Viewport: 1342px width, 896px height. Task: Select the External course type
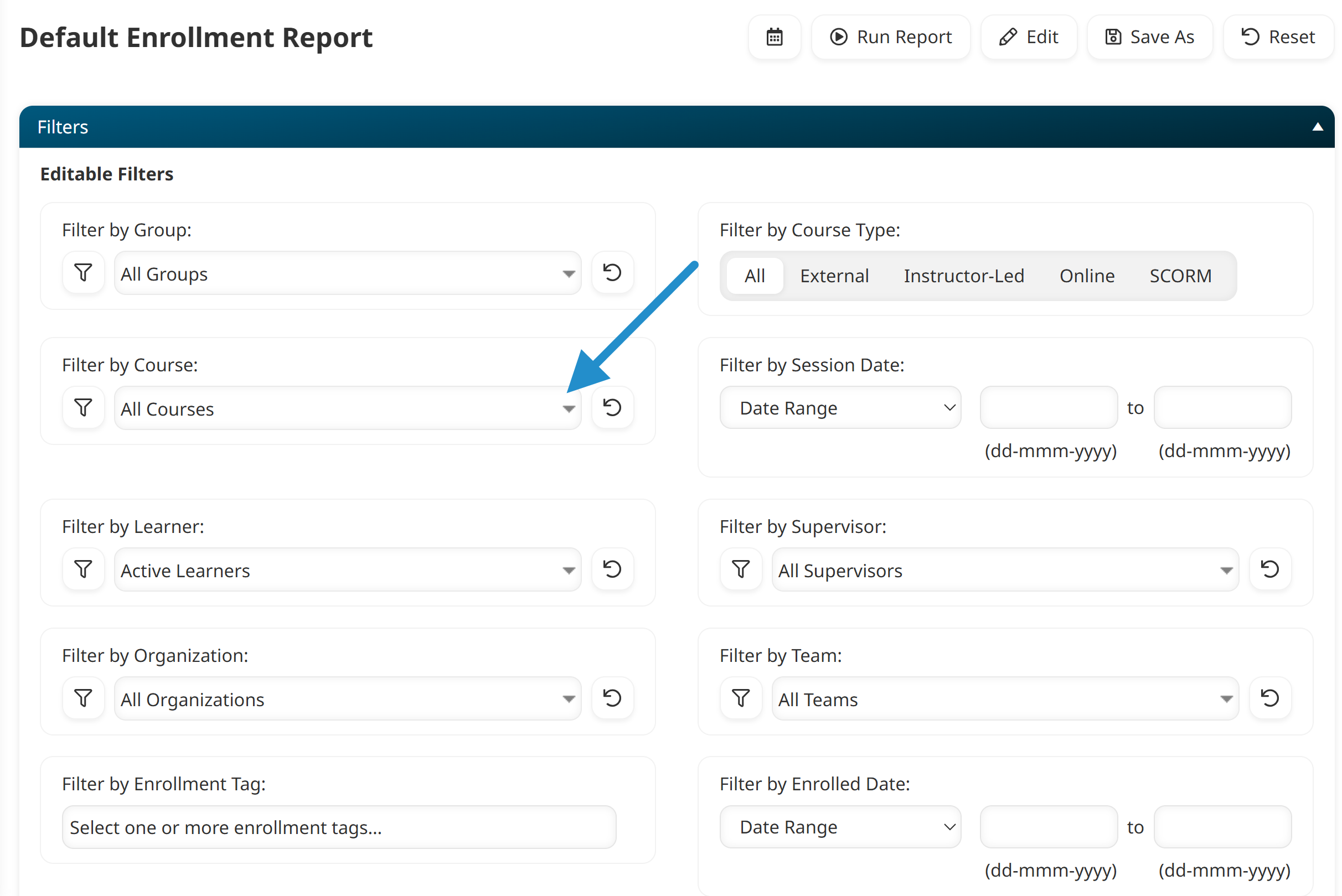click(x=834, y=276)
